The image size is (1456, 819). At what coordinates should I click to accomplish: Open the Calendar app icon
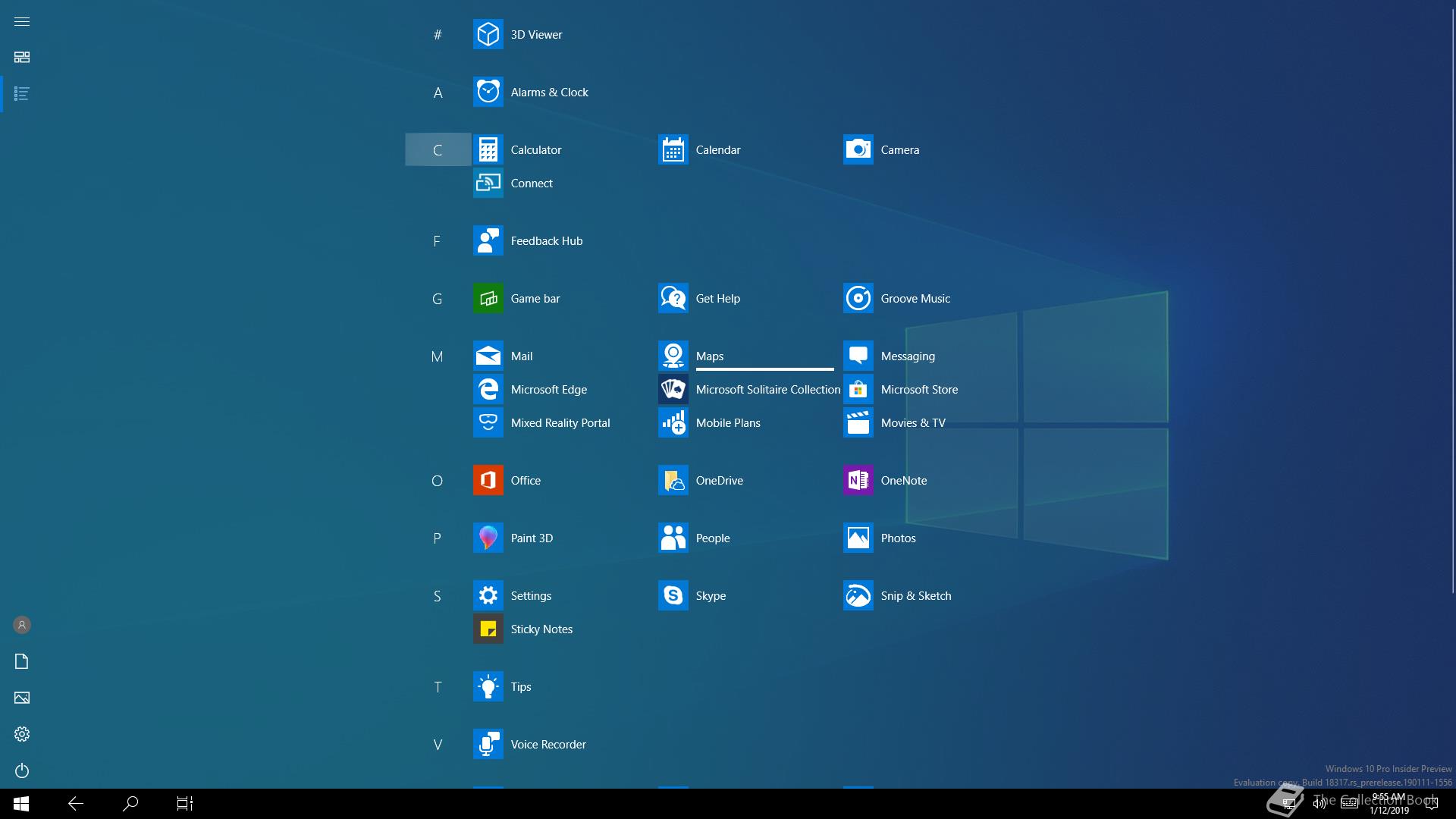673,149
